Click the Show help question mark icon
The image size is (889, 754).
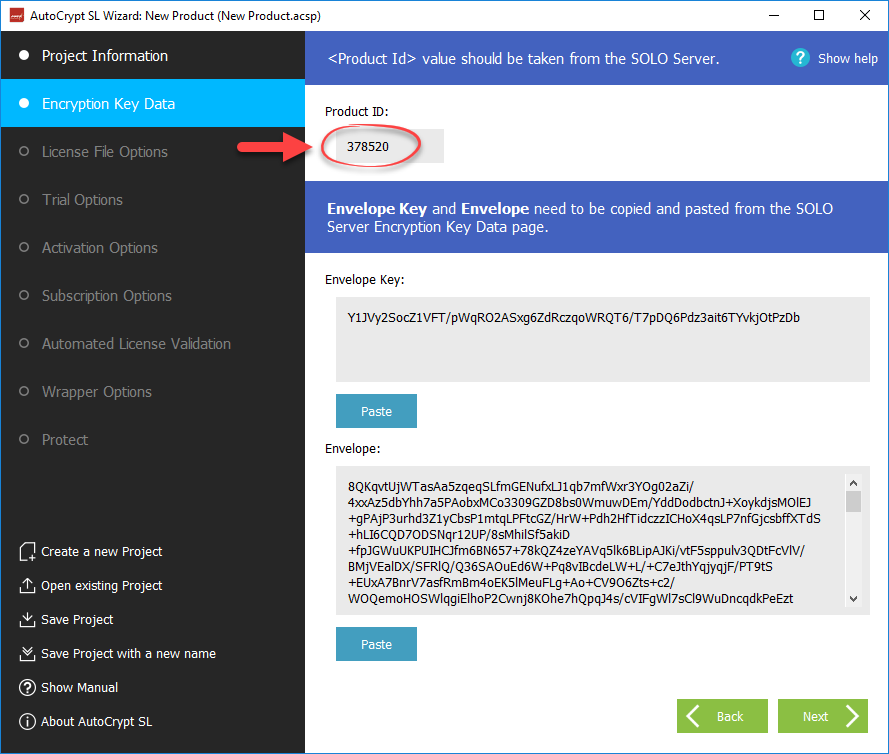pos(800,58)
